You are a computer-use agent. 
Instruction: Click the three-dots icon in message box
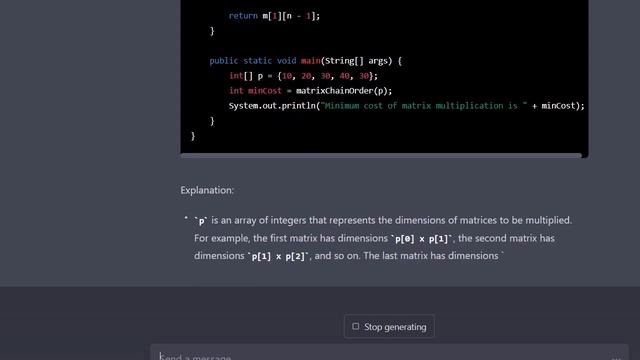click(x=616, y=358)
